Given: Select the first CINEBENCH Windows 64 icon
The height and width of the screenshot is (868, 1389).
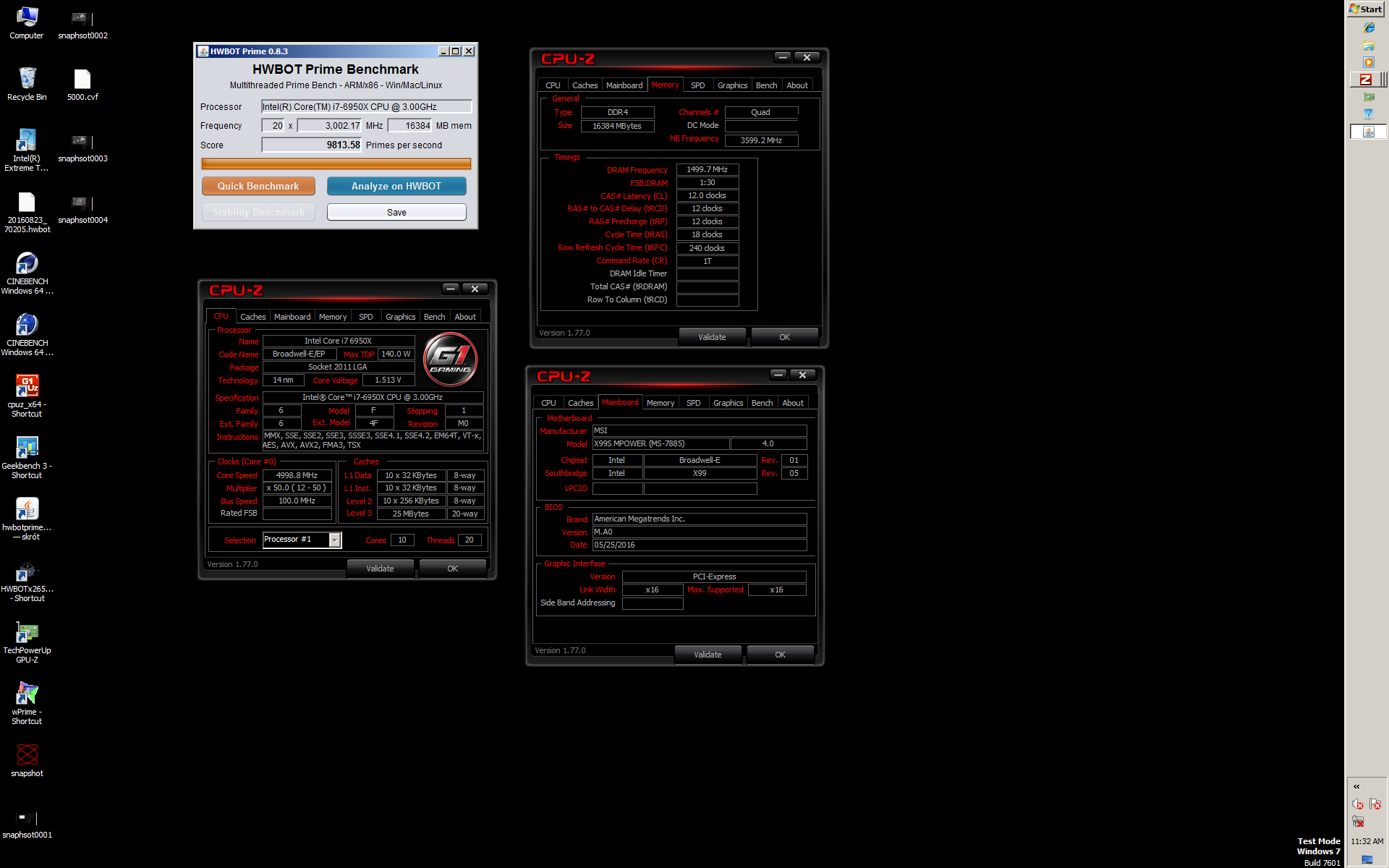Looking at the screenshot, I should (27, 273).
